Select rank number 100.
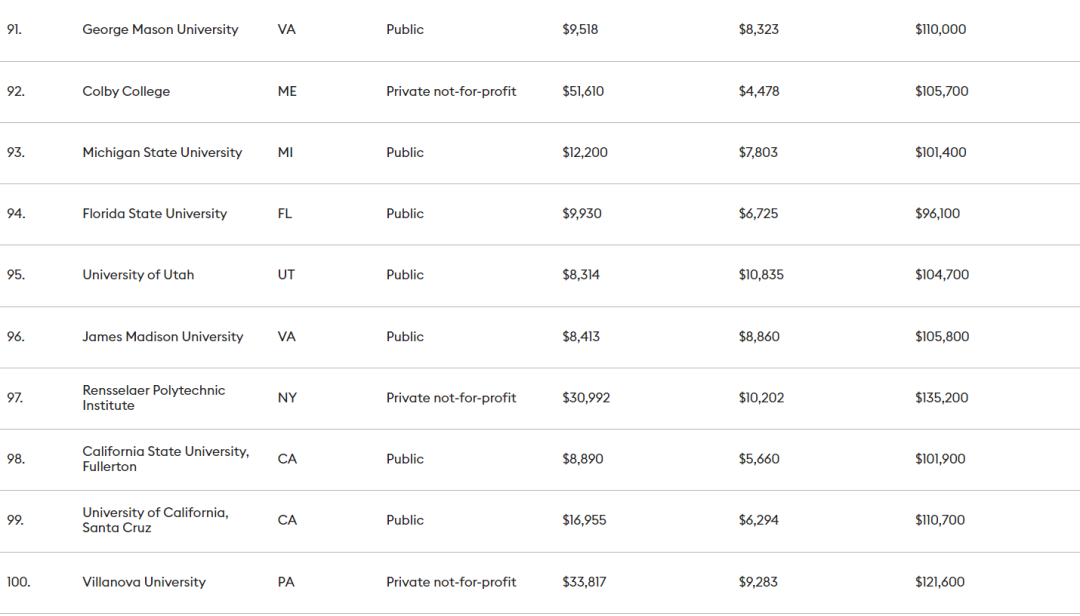 click(18, 582)
